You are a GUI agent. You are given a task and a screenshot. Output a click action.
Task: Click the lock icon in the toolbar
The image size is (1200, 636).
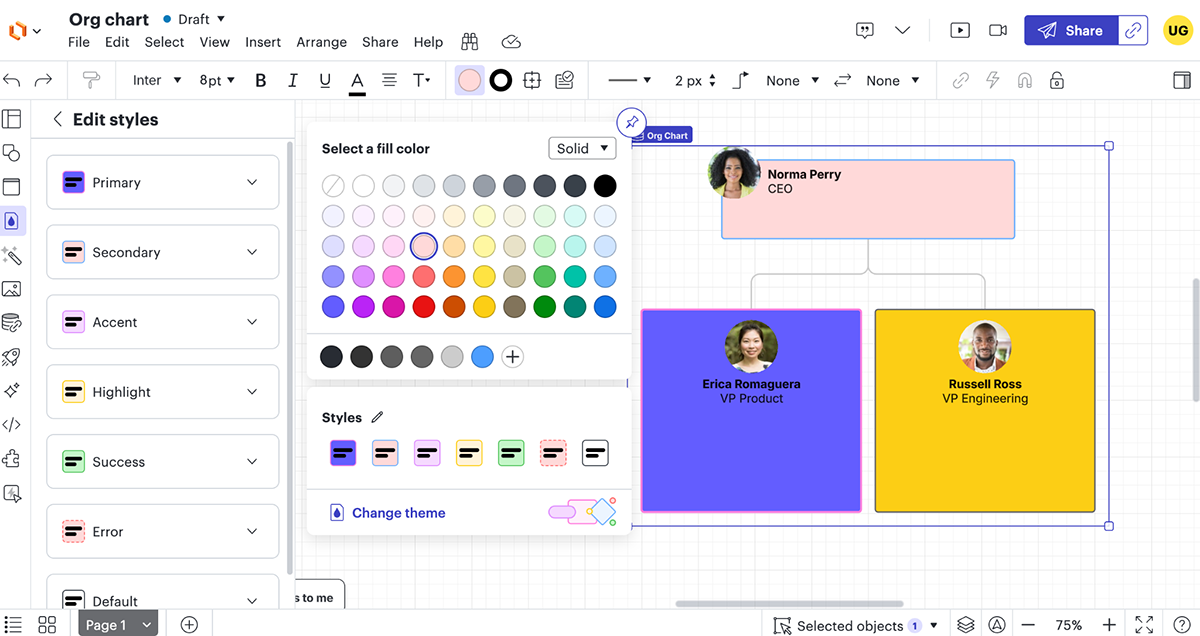1057,81
